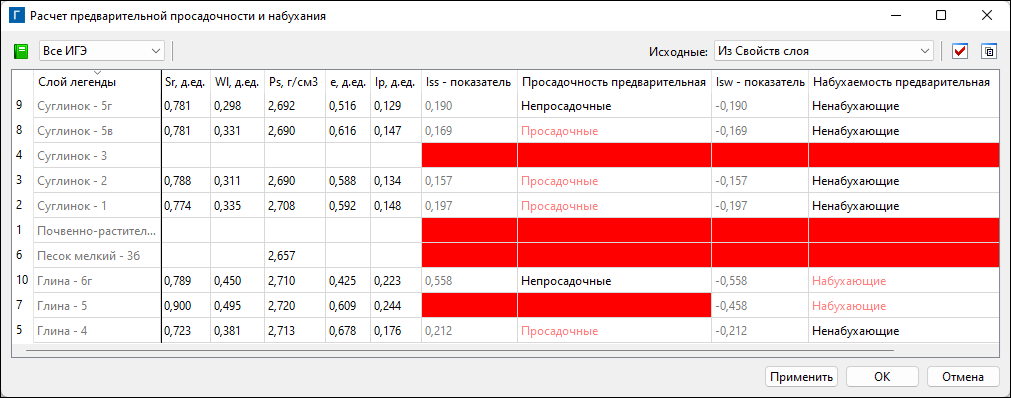Viewport: 1011px width, 398px height.
Task: Click the 'Применить' button
Action: tap(801, 376)
